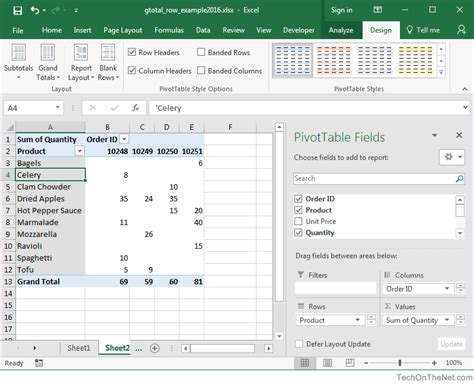Tick the Defer Layout Update checkbox
This screenshot has width=474, height=385.
point(299,344)
